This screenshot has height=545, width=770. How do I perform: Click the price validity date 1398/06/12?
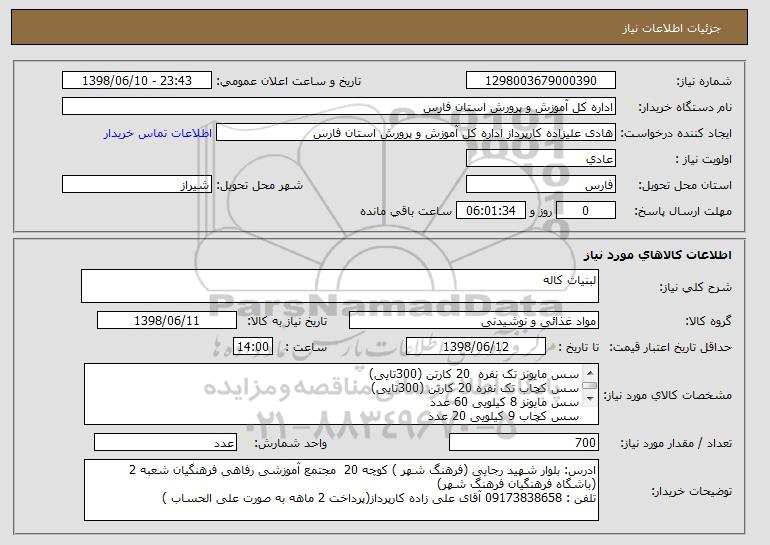476,347
